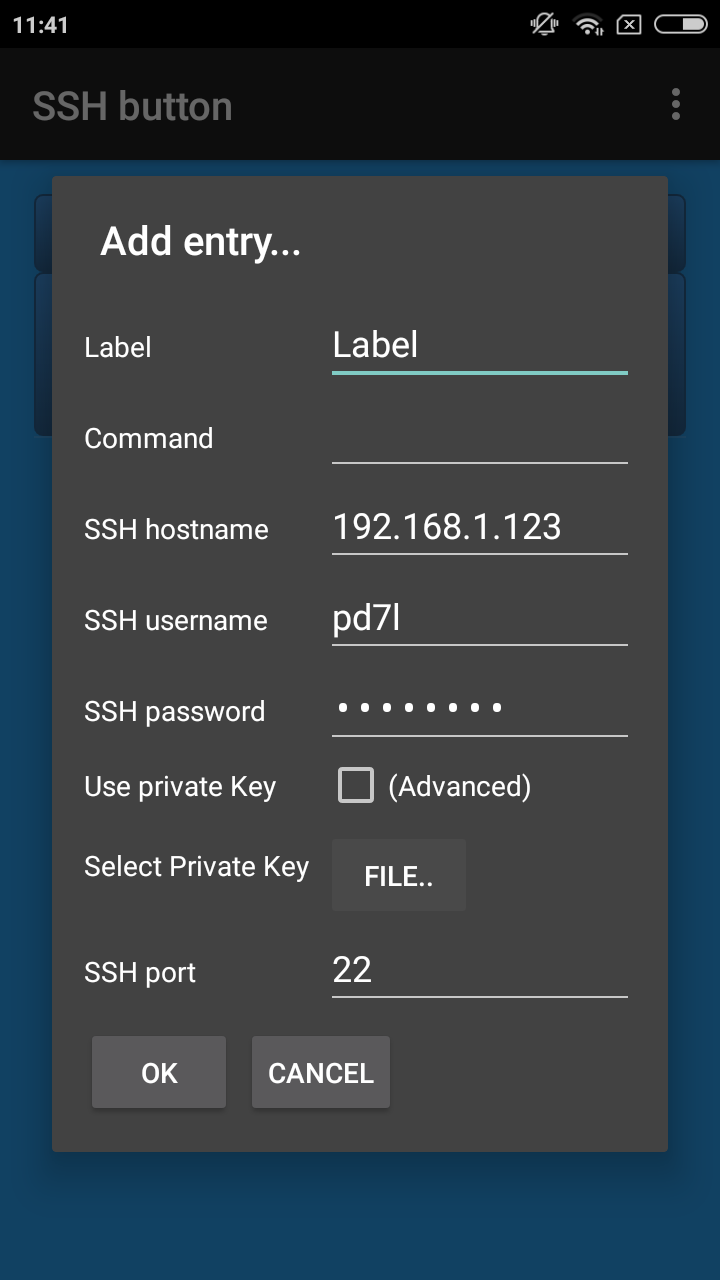Tap the Wi-Fi status icon
The width and height of the screenshot is (720, 1280).
pos(589,25)
